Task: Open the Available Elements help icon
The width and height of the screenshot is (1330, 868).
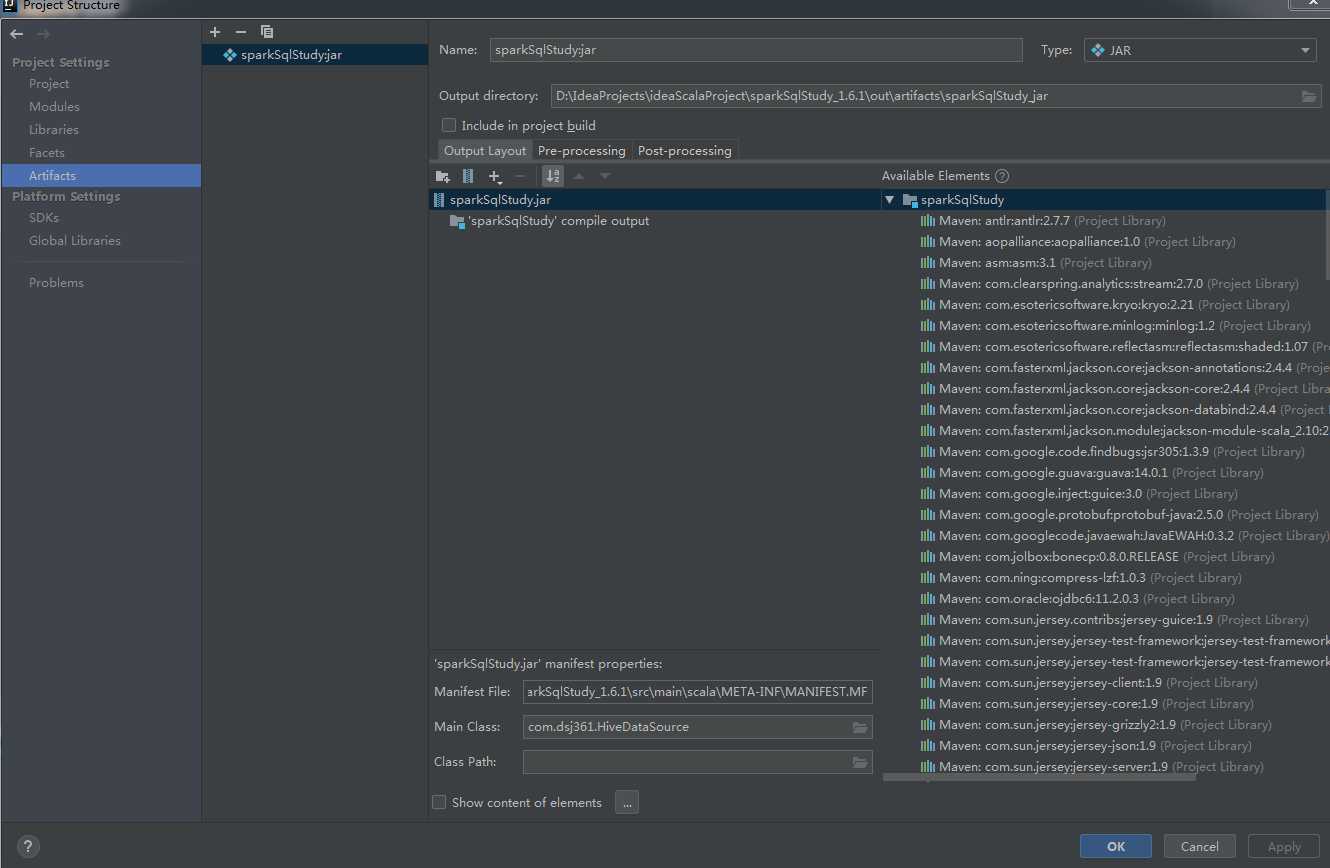Action: pyautogui.click(x=1002, y=176)
